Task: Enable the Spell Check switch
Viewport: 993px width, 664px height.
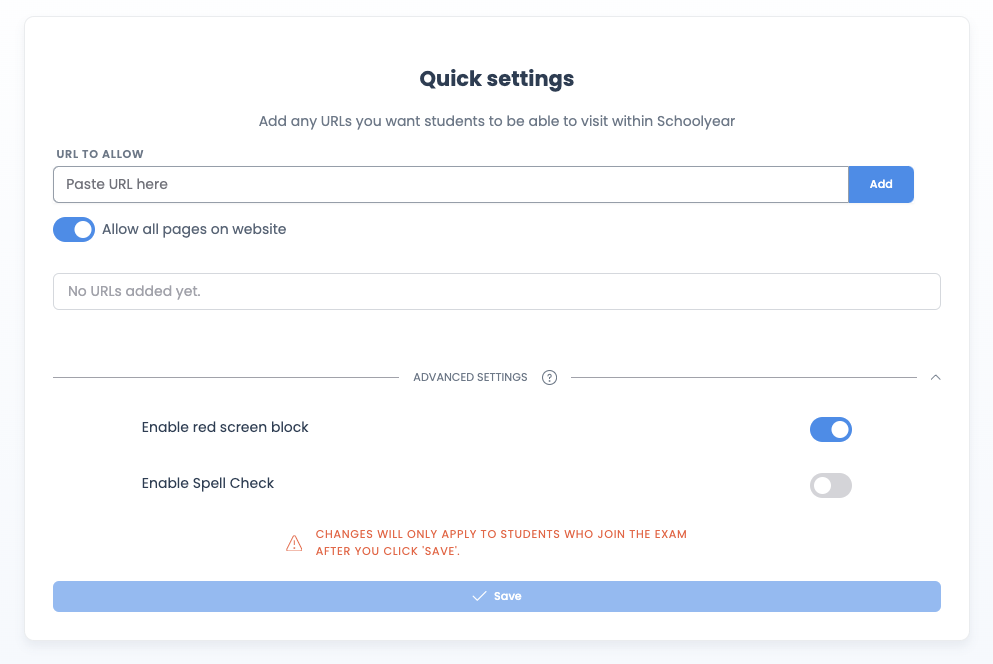Action: point(830,485)
